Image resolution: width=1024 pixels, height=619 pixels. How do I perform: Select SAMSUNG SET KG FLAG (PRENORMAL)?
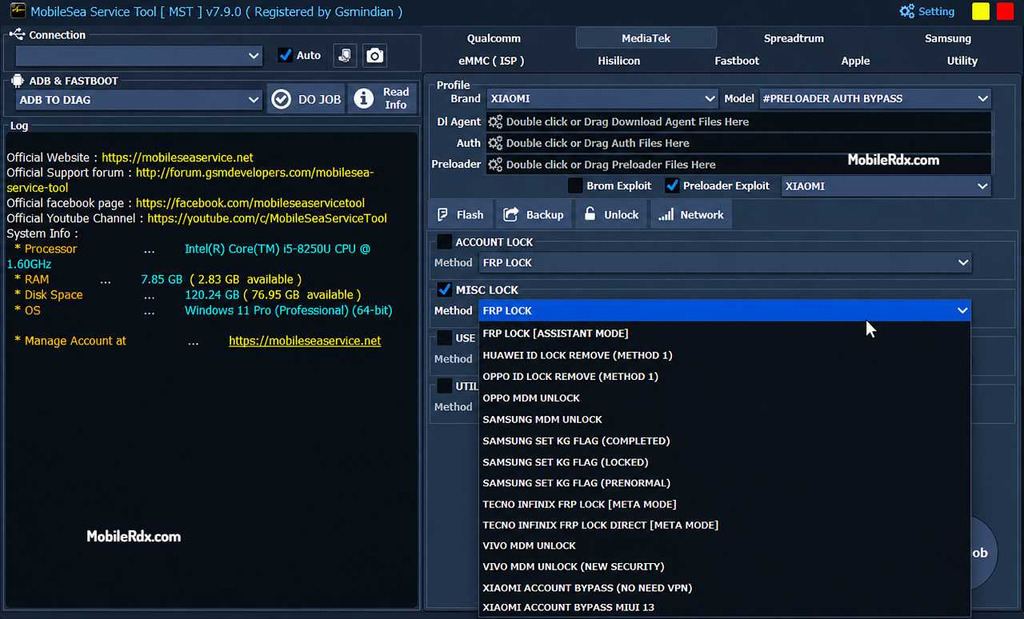coord(725,483)
